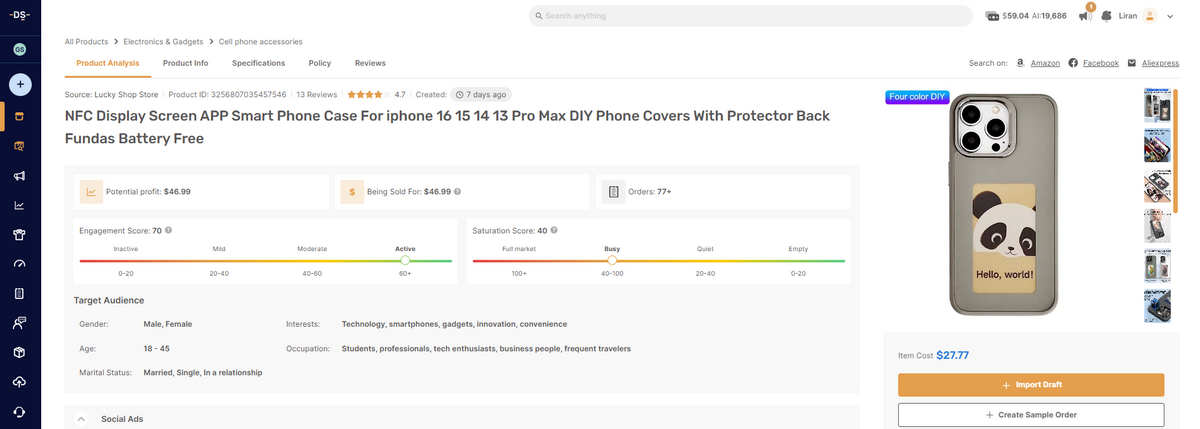
Task: Click the t-shirt icon in left sidebar
Action: [x=19, y=235]
